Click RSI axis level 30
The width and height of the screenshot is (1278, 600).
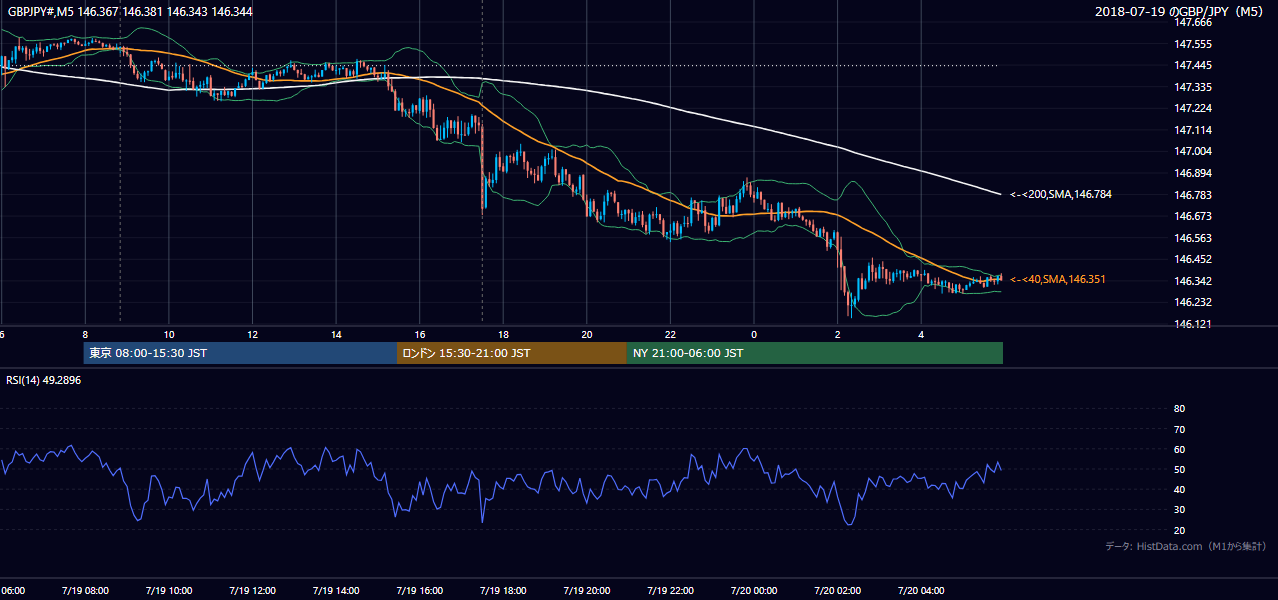[x=1179, y=510]
